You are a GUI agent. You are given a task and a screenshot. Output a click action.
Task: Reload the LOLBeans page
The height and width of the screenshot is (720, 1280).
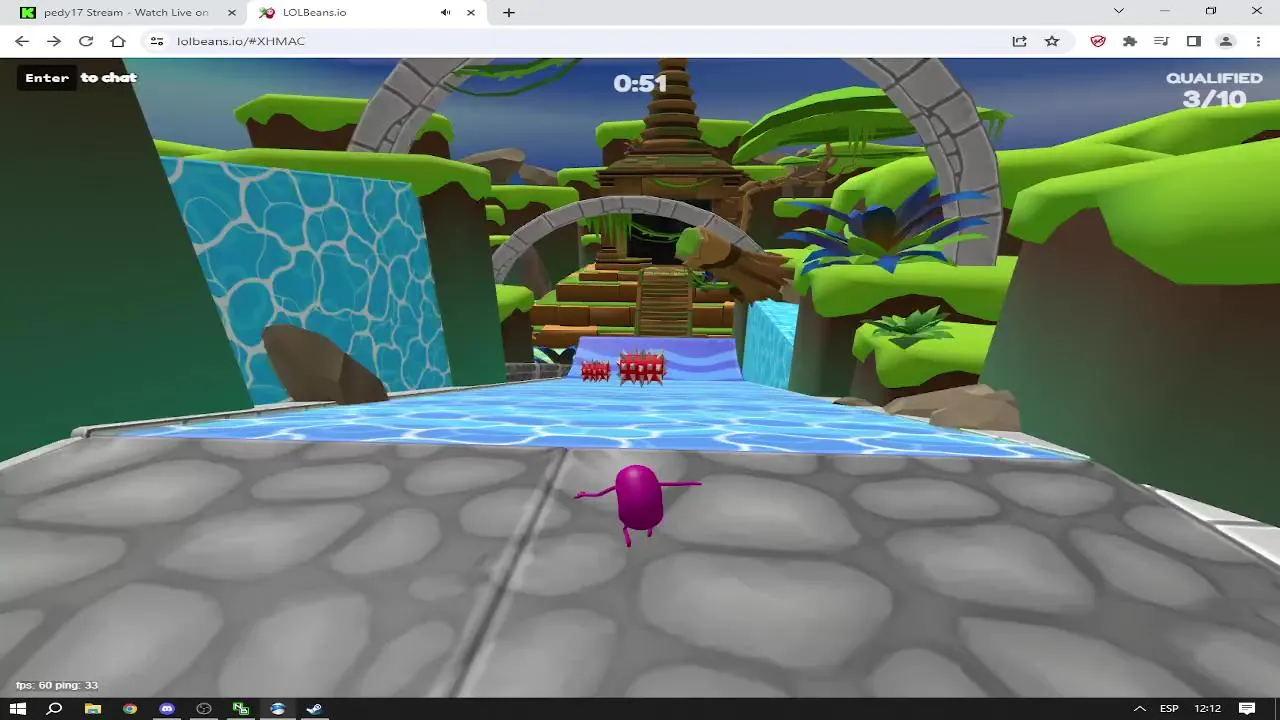(x=86, y=41)
